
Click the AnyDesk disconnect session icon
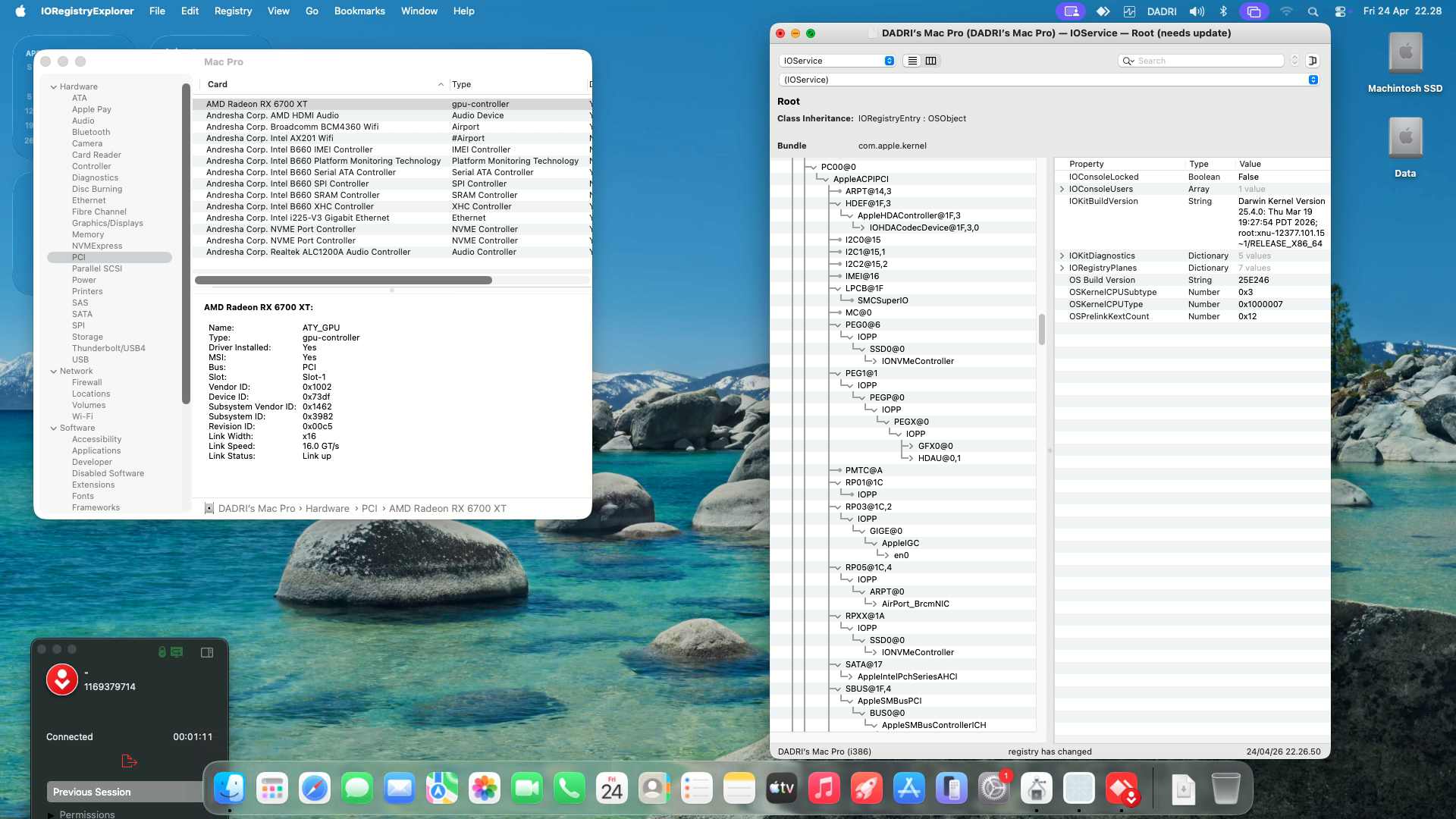coord(129,761)
